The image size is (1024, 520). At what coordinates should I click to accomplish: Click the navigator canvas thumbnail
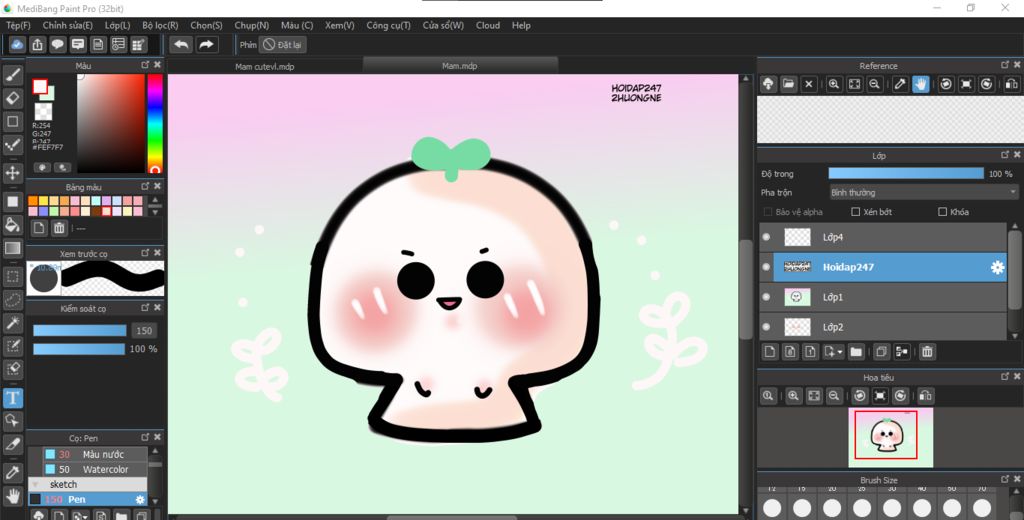click(x=891, y=438)
